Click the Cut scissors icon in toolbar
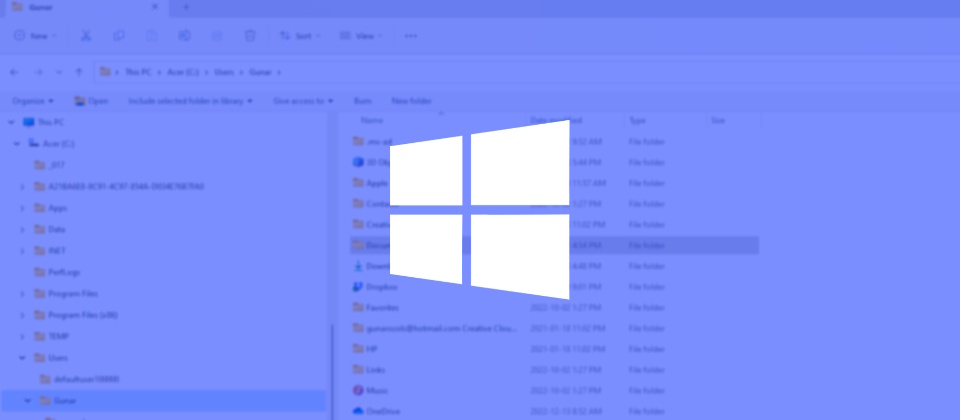This screenshot has height=420, width=960. [x=86, y=36]
